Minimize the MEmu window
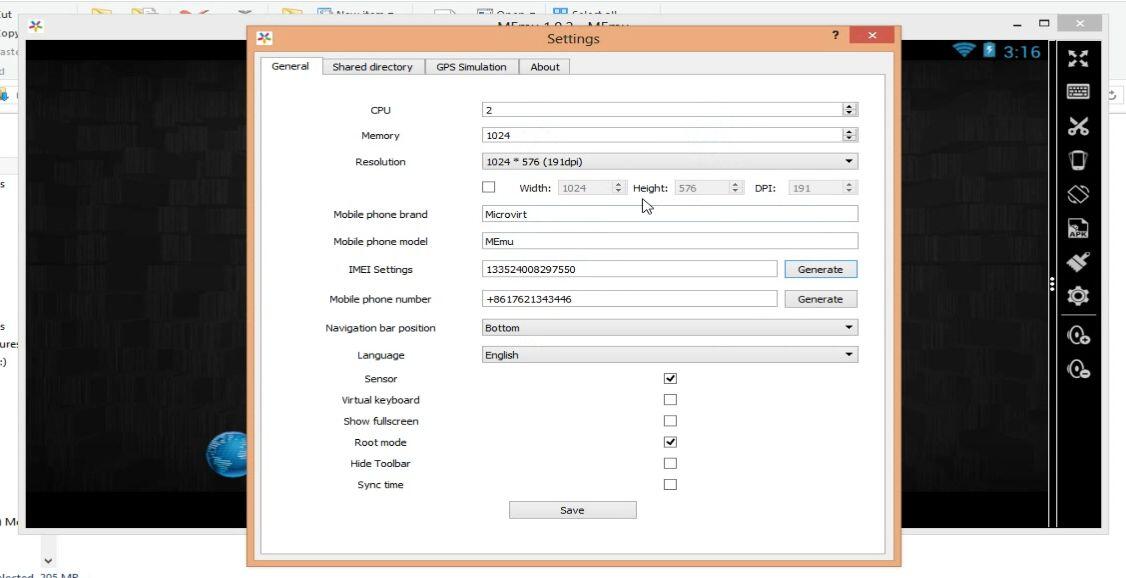1126x578 pixels. coord(1017,25)
